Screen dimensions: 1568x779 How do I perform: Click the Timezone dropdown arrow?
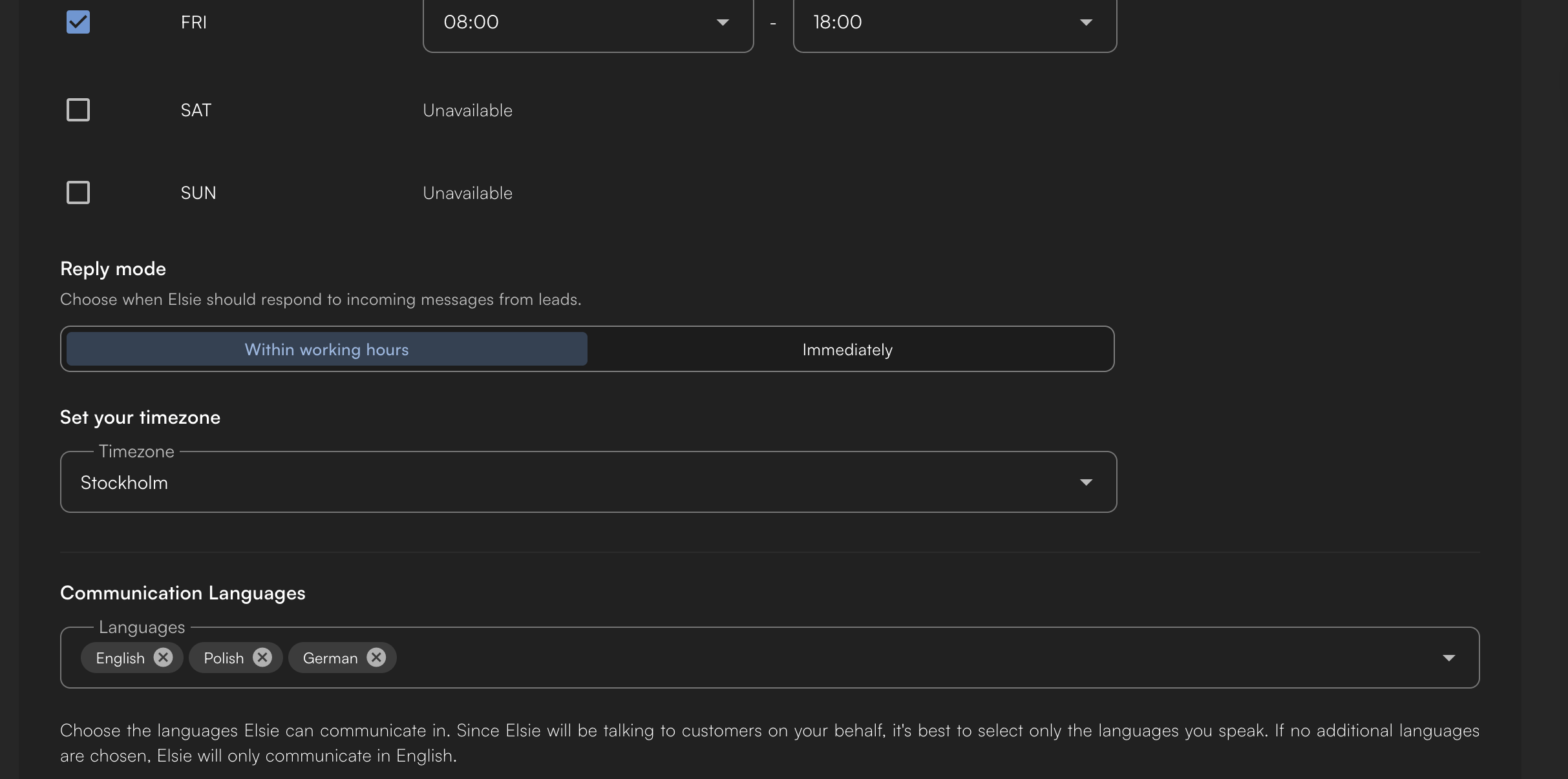[x=1086, y=482]
